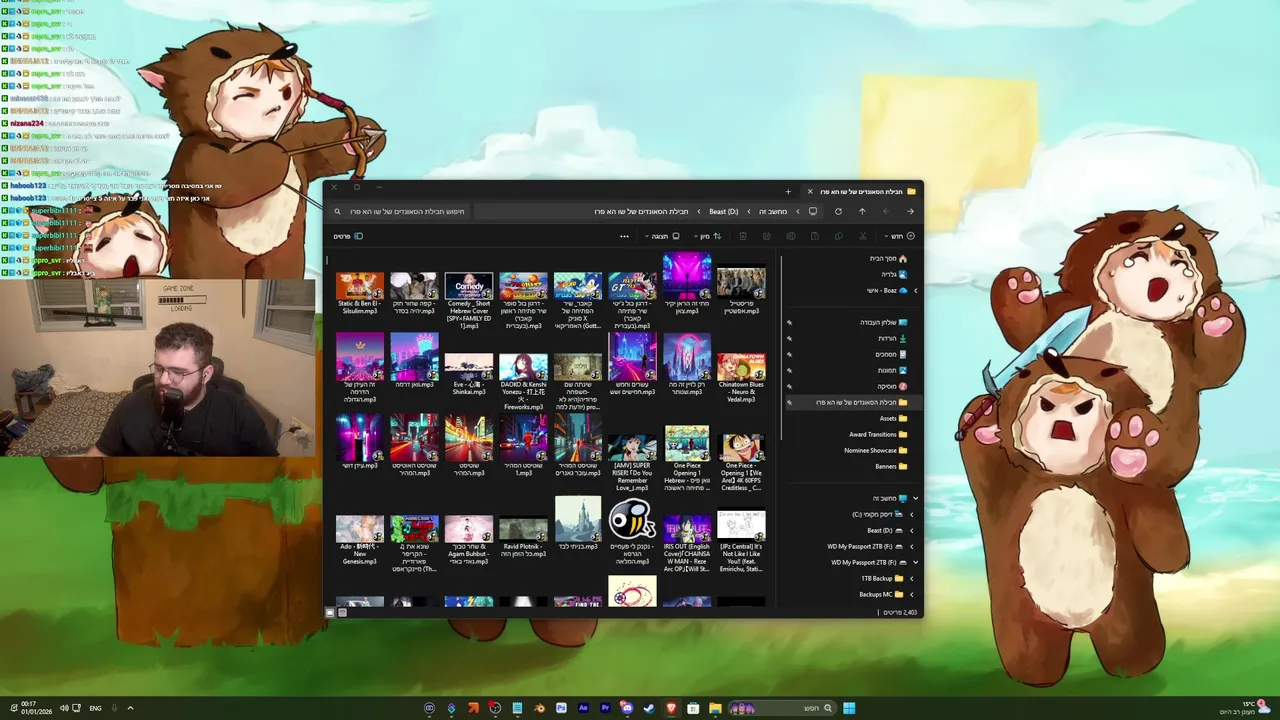The height and width of the screenshot is (720, 1280).
Task: Open Banners folder in sidebar
Action: coord(891,466)
